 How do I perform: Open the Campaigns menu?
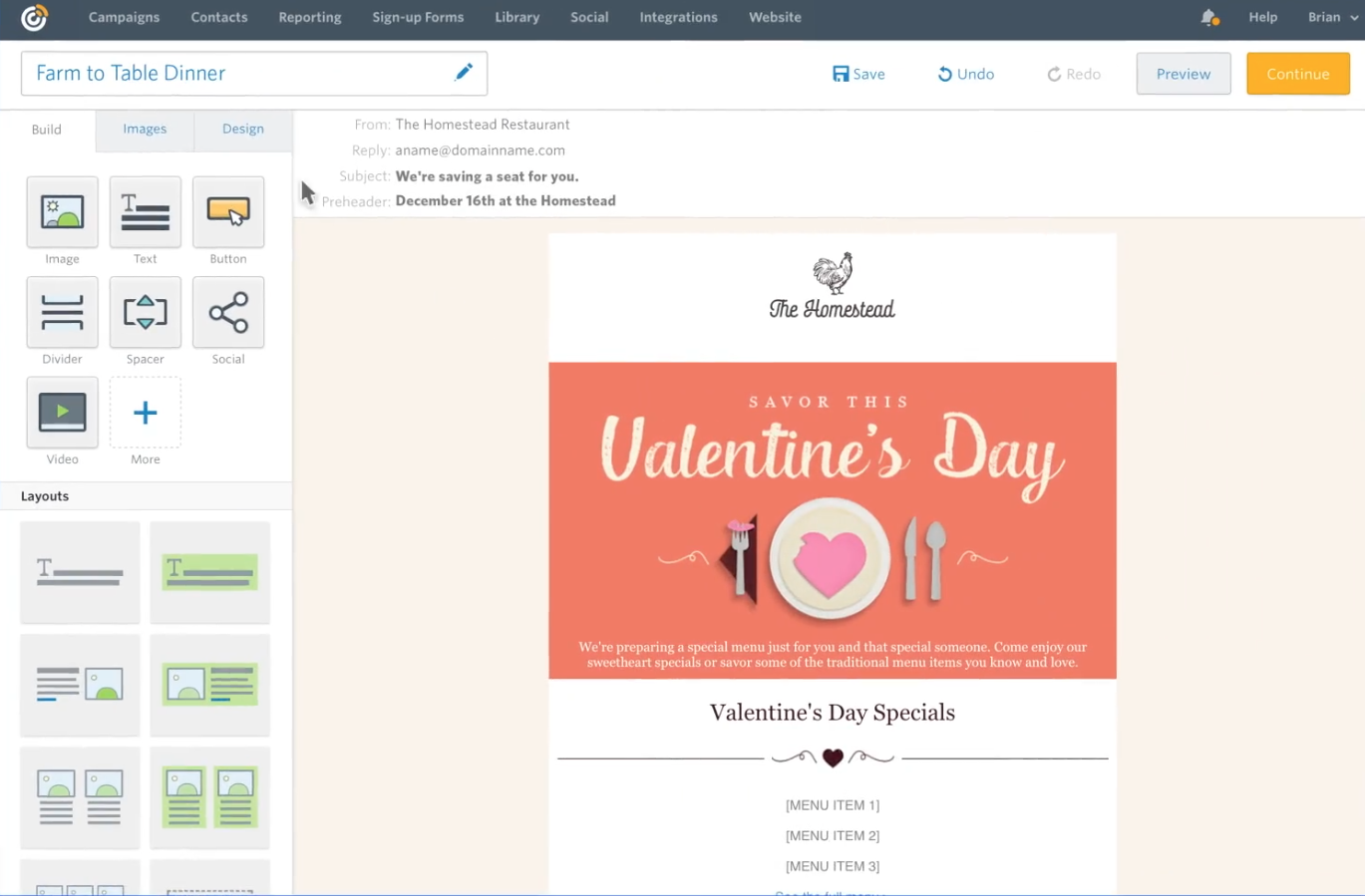[124, 17]
